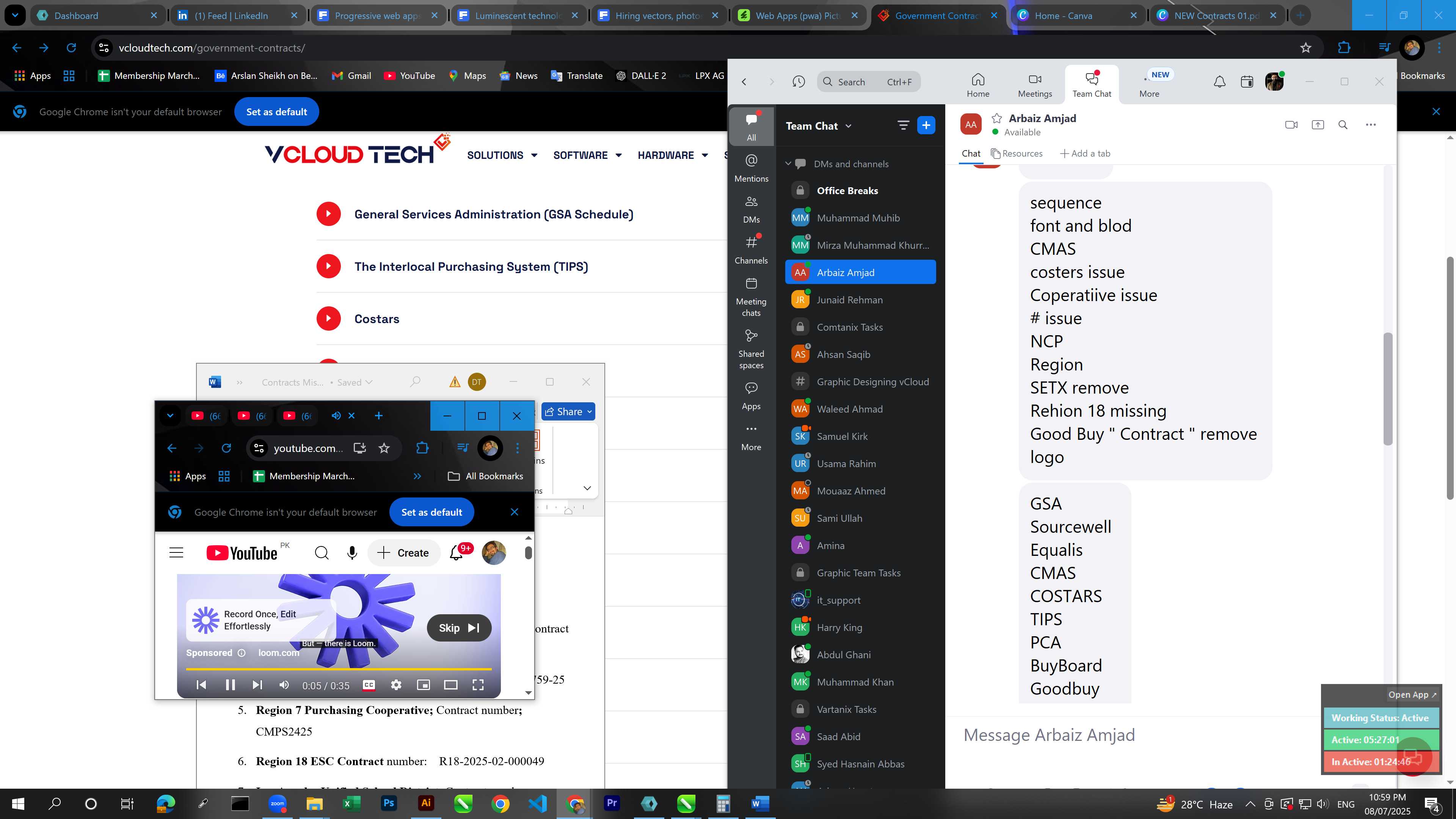The image size is (1456, 819).
Task: Search within Arbaiz Amjad chat
Action: [x=1343, y=125]
